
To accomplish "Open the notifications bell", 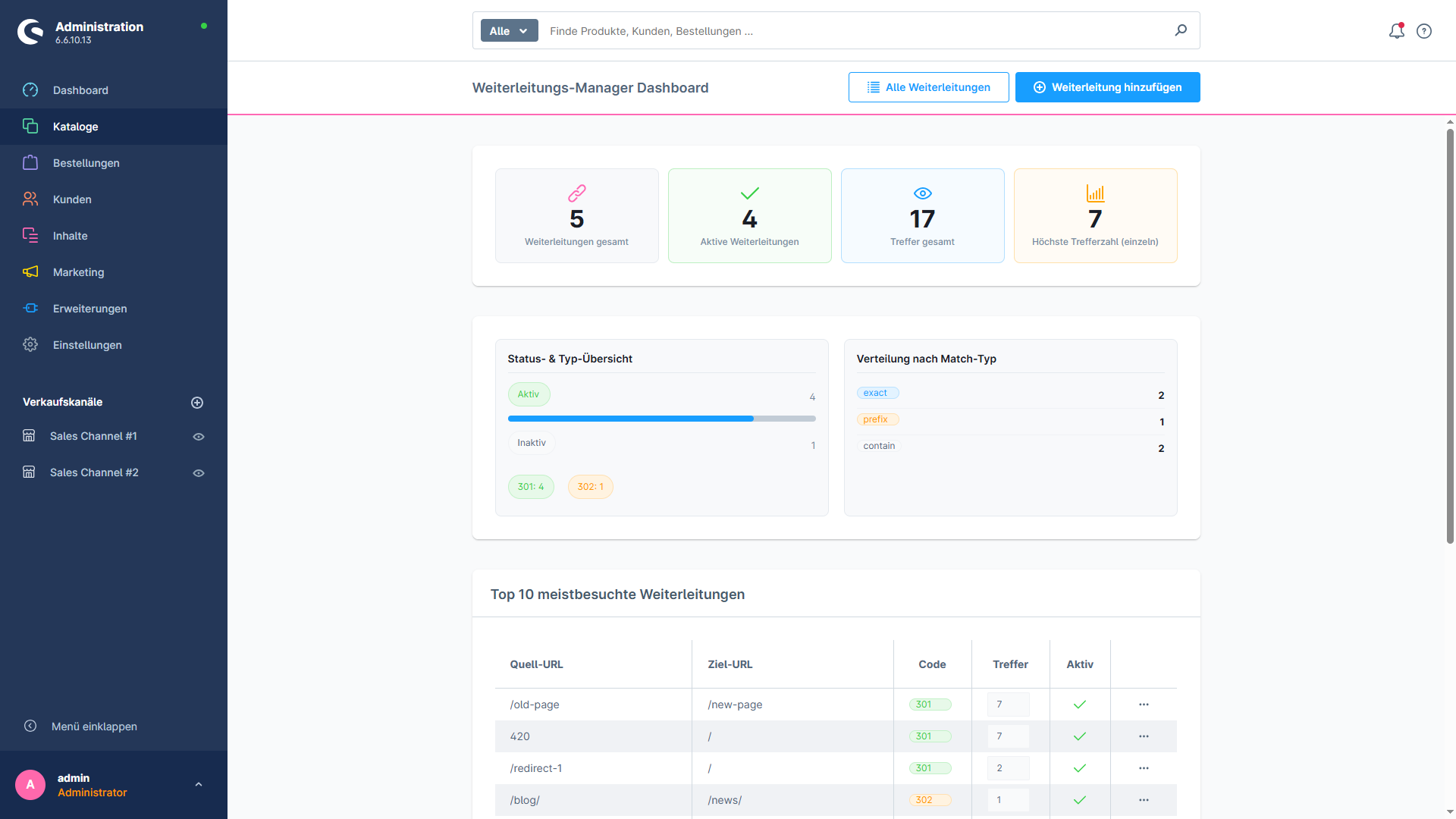I will (1397, 31).
